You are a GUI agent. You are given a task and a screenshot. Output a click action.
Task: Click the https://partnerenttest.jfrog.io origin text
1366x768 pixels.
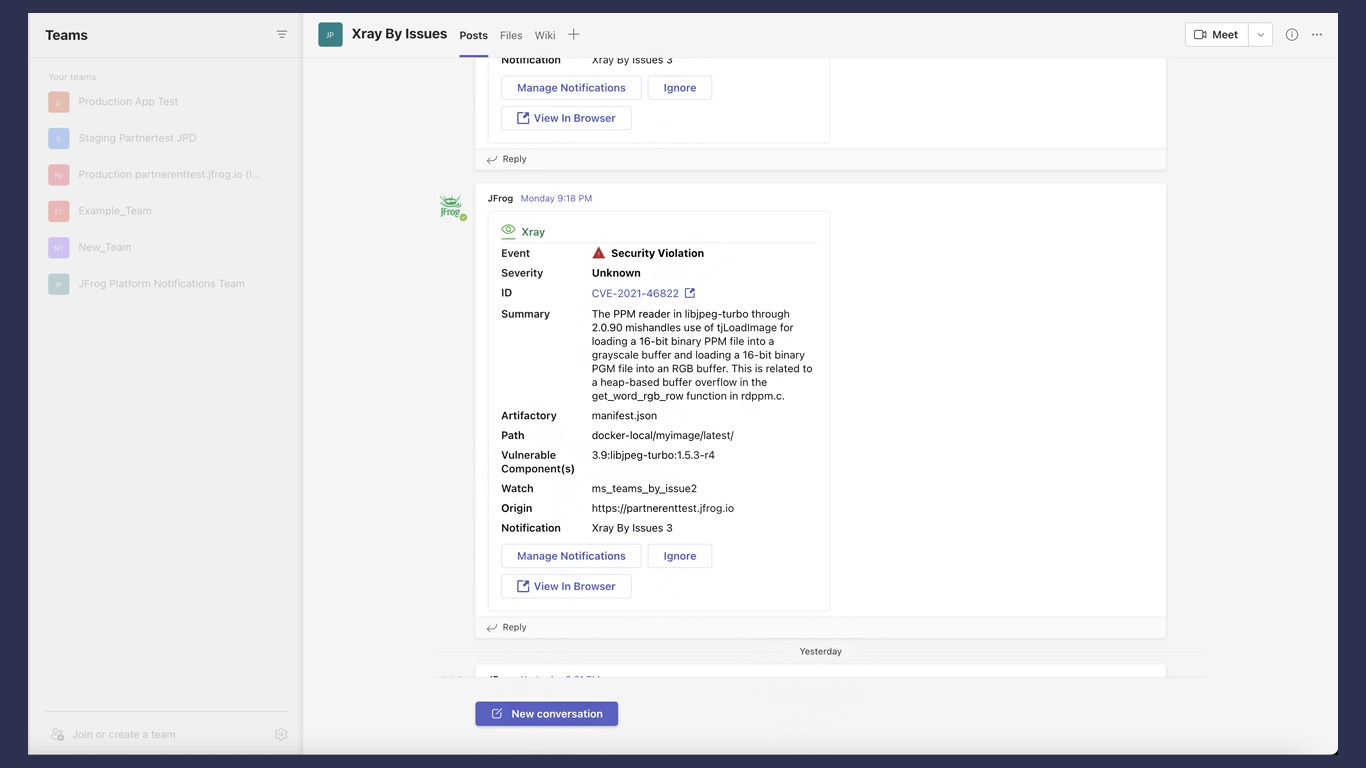click(663, 508)
